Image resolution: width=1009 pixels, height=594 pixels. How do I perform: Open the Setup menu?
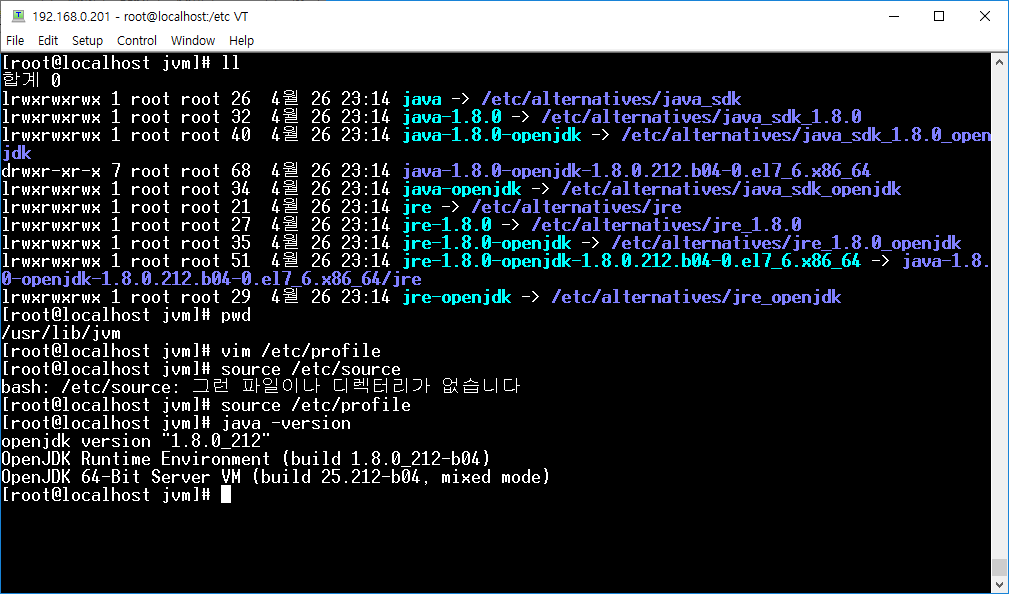(x=87, y=41)
